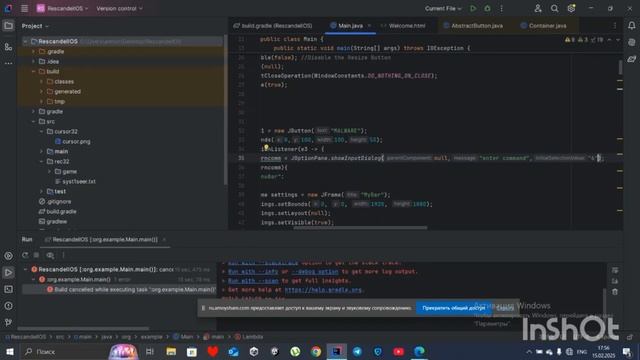Click the 'Скрыть' hide button
The height and width of the screenshot is (360, 640).
click(505, 308)
